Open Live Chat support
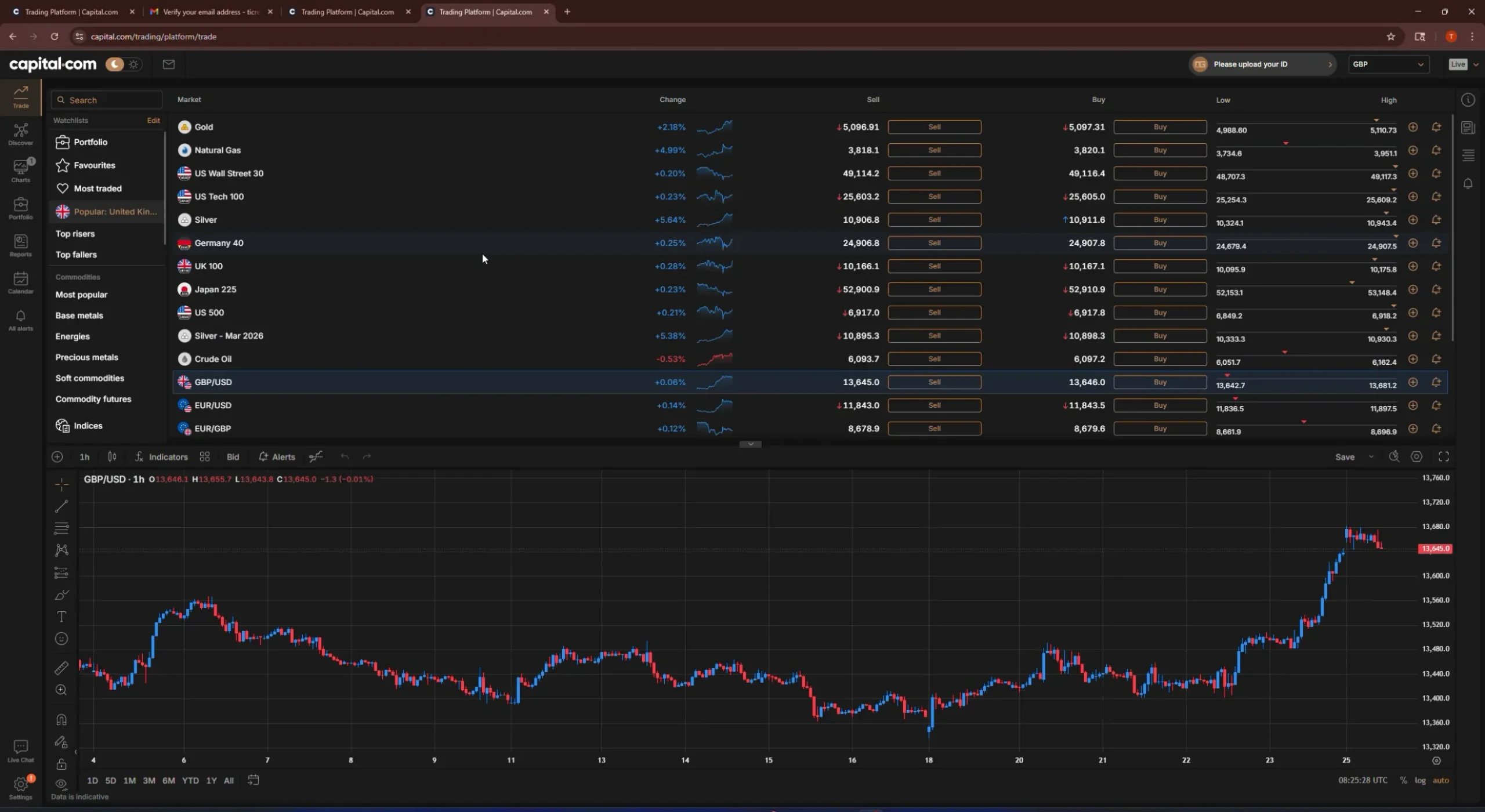This screenshot has height=812, width=1485. click(x=21, y=752)
